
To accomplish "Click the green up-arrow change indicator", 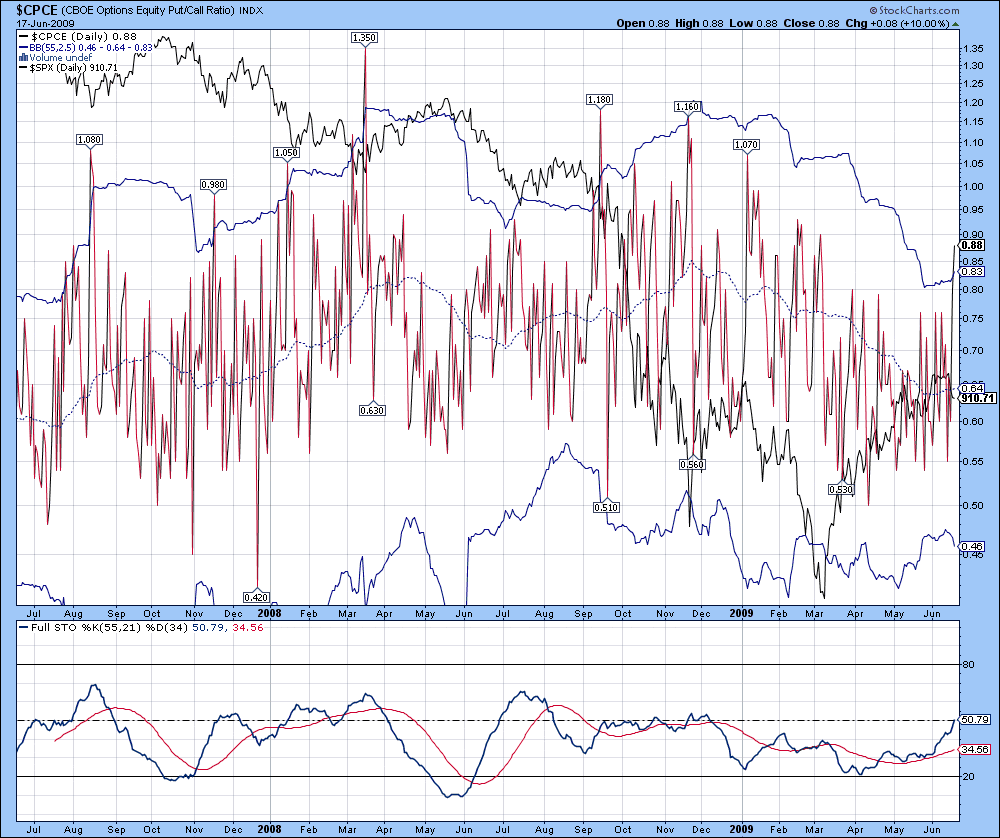I will click(x=955, y=24).
